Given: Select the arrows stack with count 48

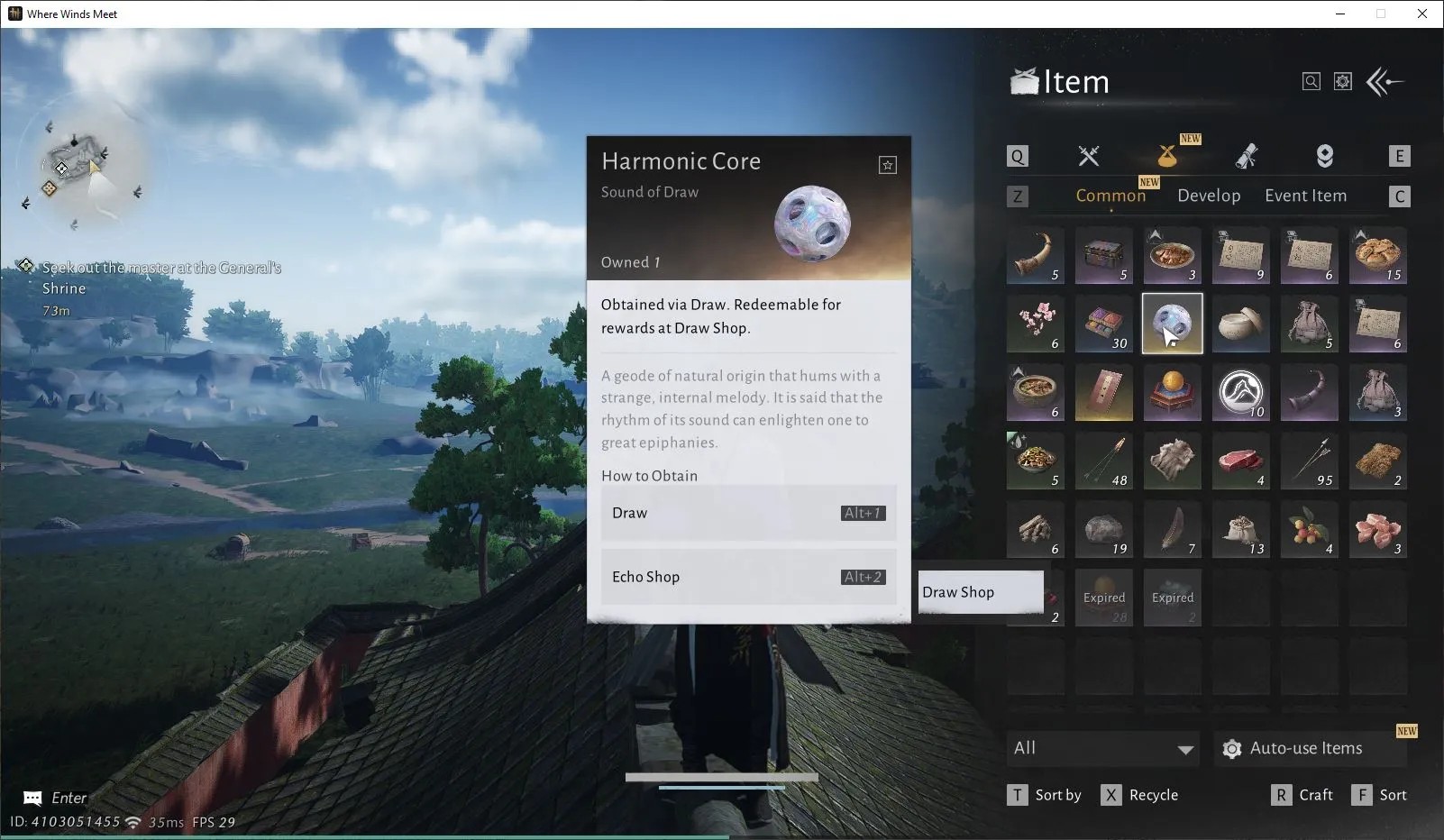Looking at the screenshot, I should [x=1104, y=461].
